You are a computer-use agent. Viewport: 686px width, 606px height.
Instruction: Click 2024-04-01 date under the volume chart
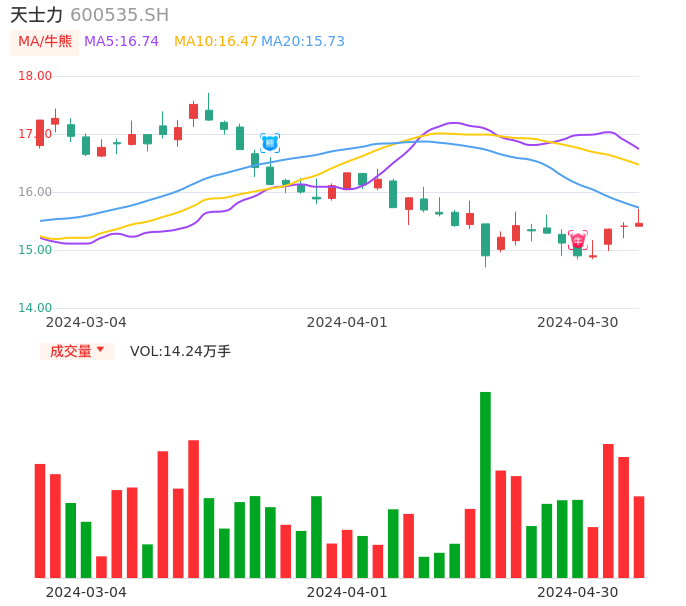347,592
